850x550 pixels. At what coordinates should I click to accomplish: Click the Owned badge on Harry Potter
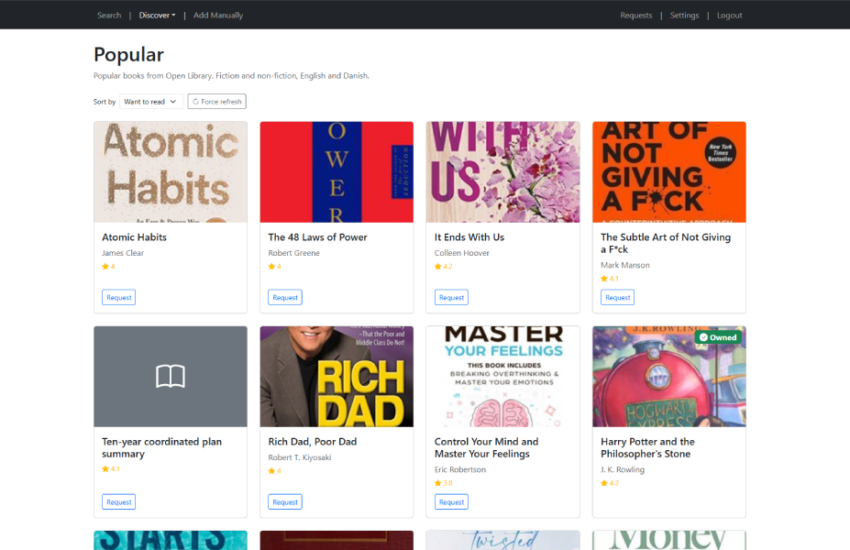point(718,338)
